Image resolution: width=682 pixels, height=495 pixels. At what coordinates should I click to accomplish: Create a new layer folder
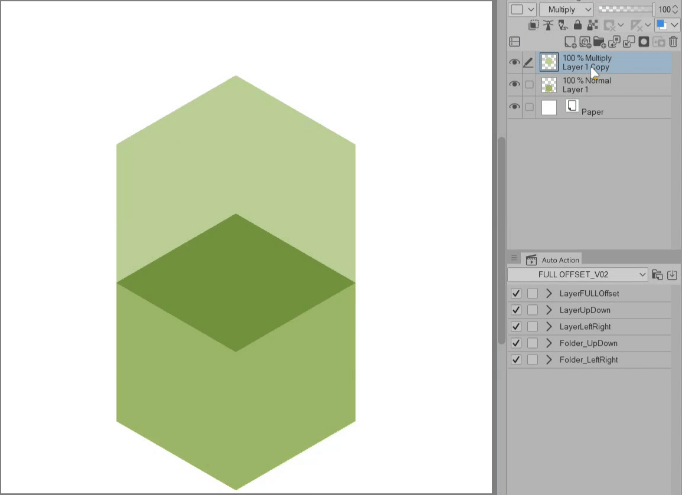599,42
